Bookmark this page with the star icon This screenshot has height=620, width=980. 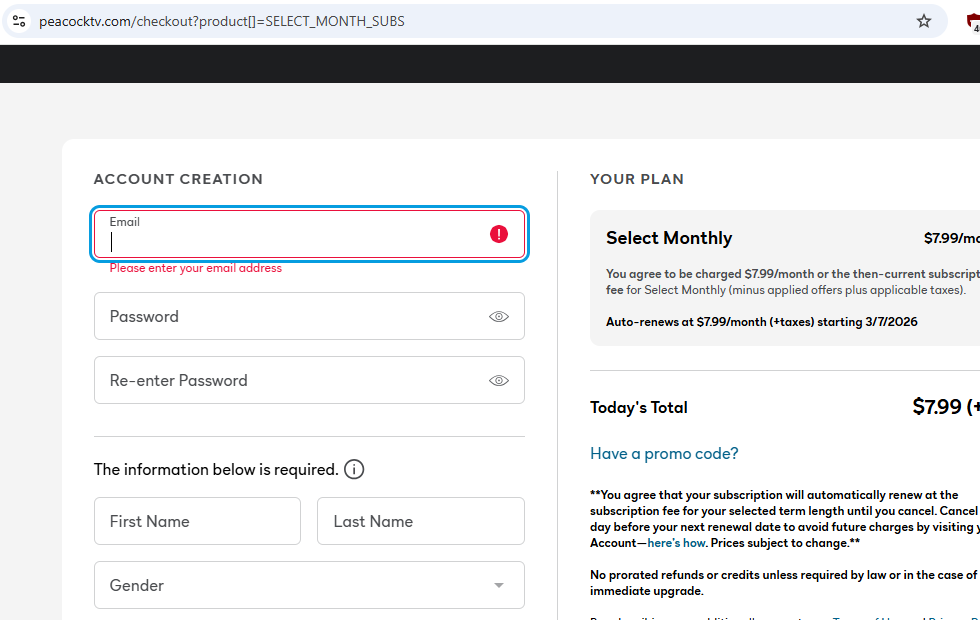point(923,21)
